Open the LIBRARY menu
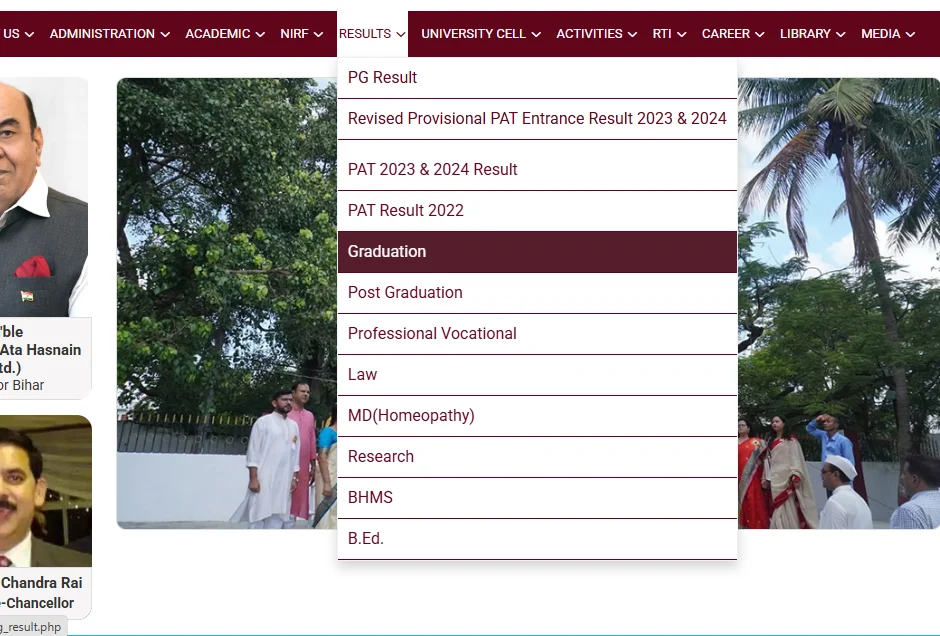Viewport: 940px width, 636px height. 812,34
